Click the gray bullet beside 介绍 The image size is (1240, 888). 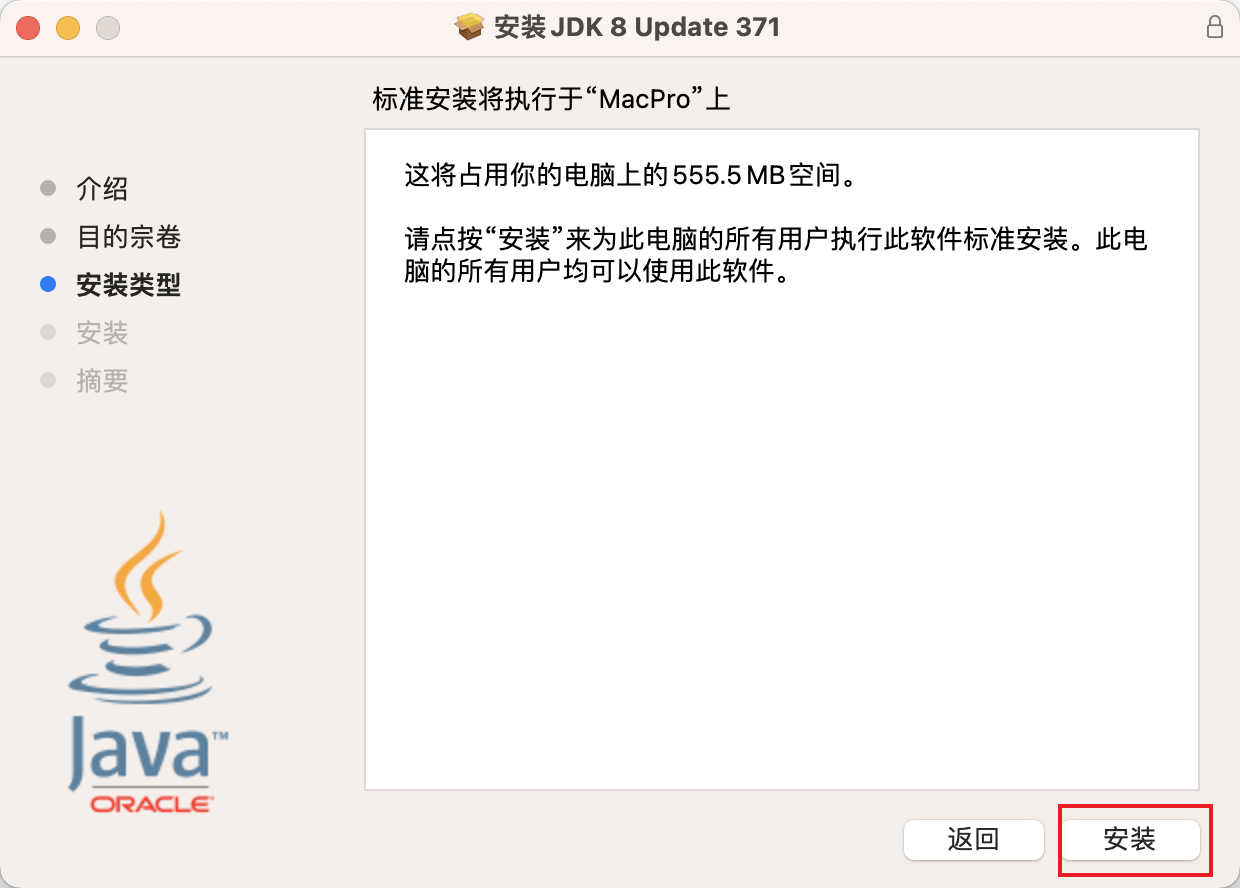48,189
